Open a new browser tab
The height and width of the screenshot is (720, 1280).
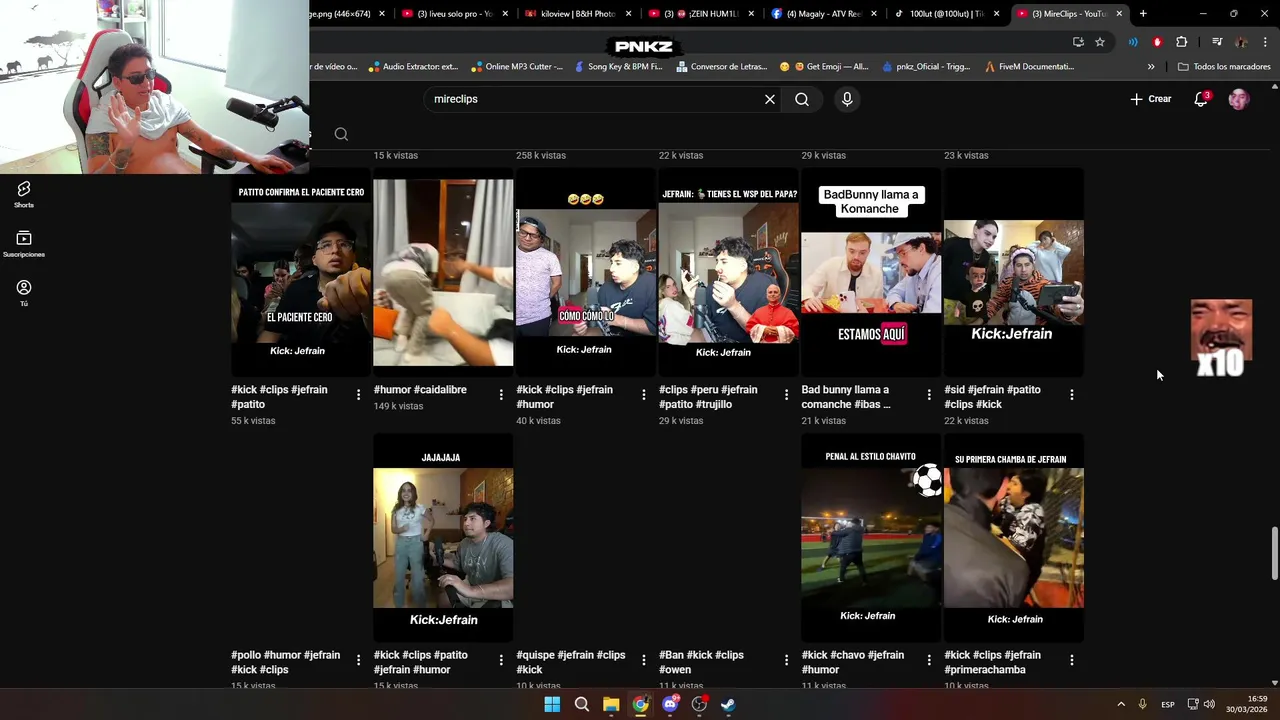[x=1143, y=14]
